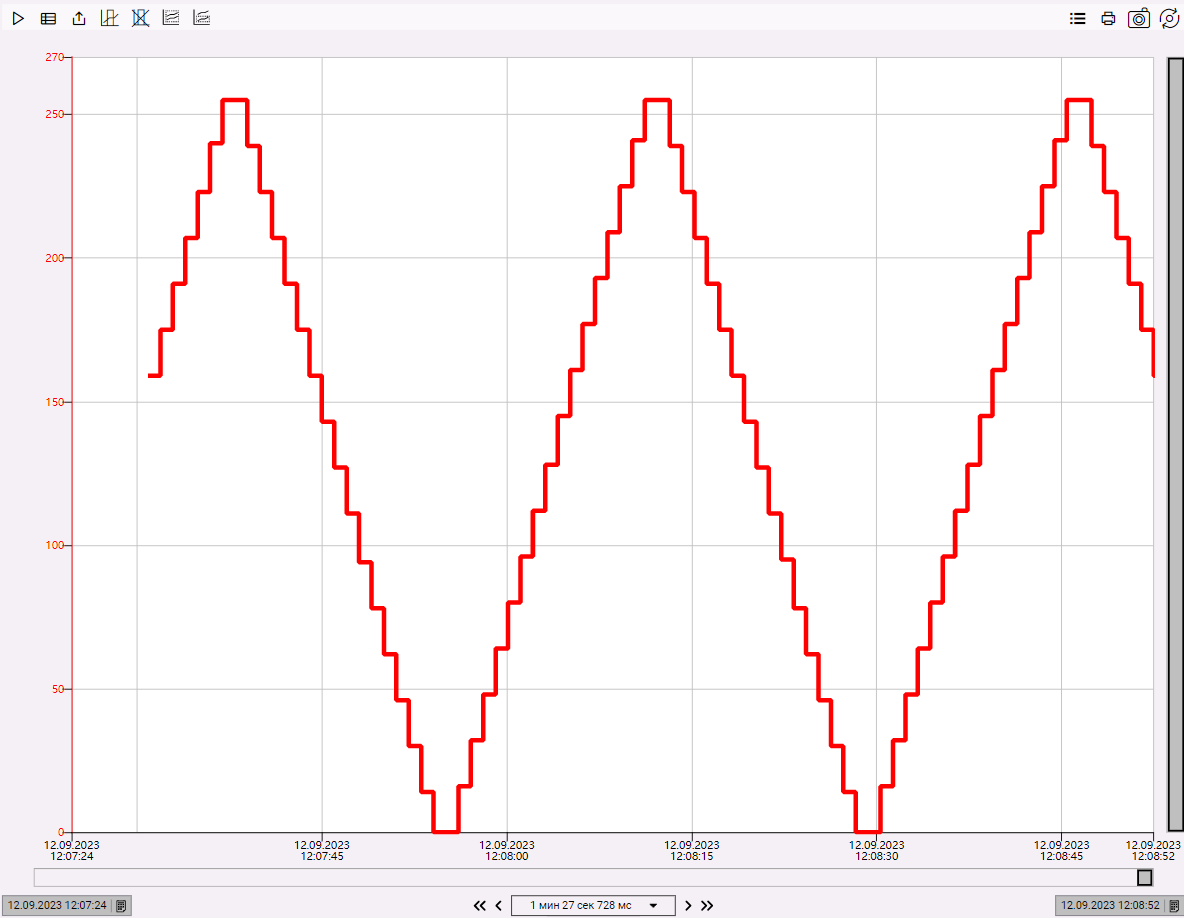Open the calendar next to start time
Viewport: 1184px width, 918px height.
tap(119, 904)
